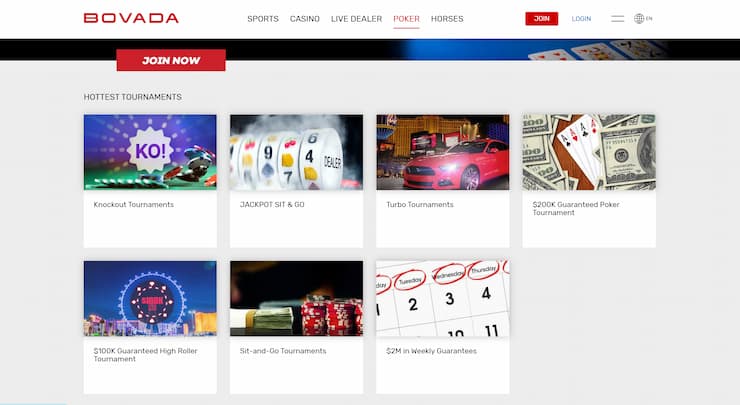Select the Sit-and-Go Tournaments chips image
740x405 pixels.
click(296, 298)
